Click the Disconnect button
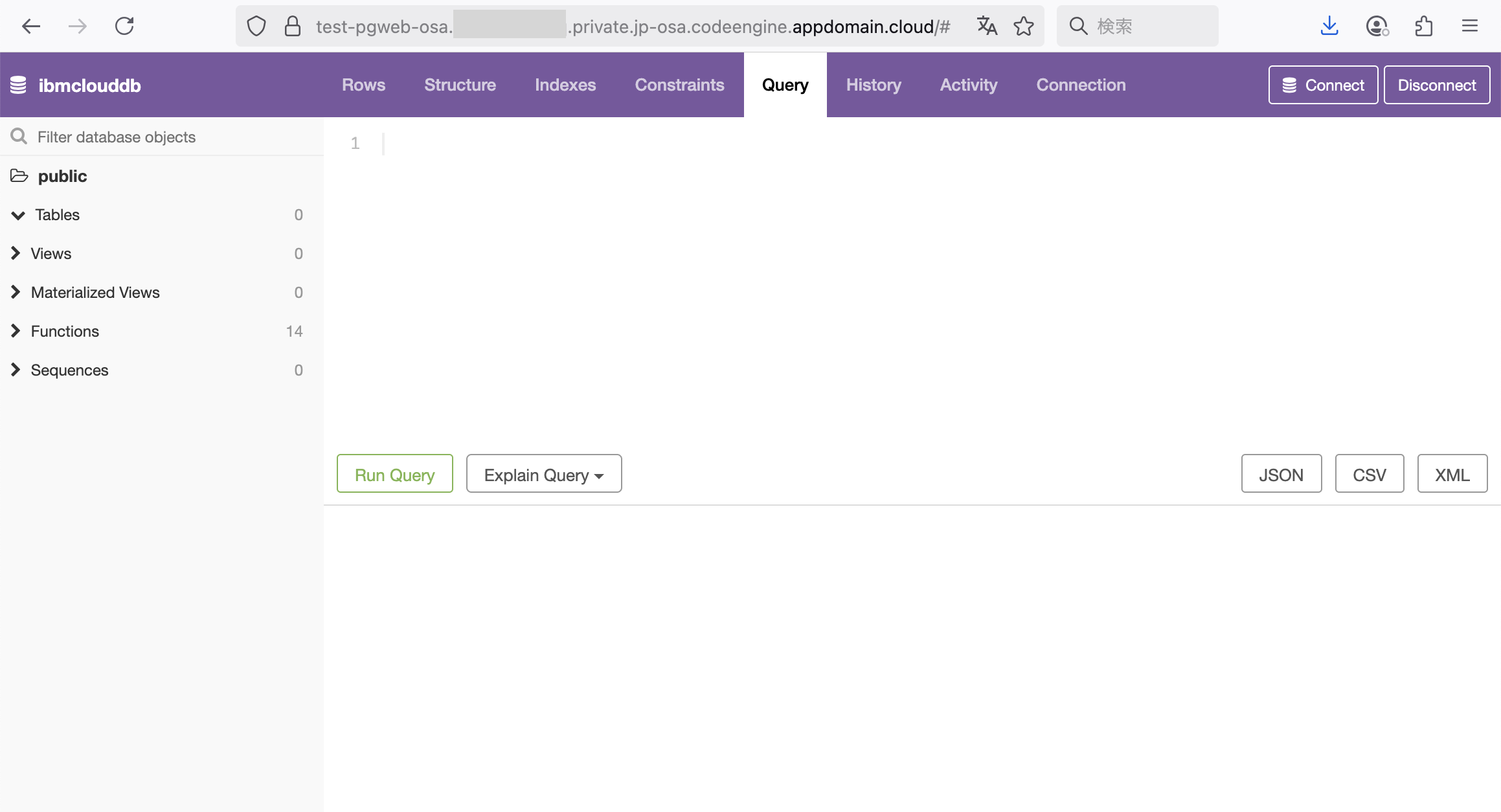The width and height of the screenshot is (1501, 812). [x=1436, y=85]
